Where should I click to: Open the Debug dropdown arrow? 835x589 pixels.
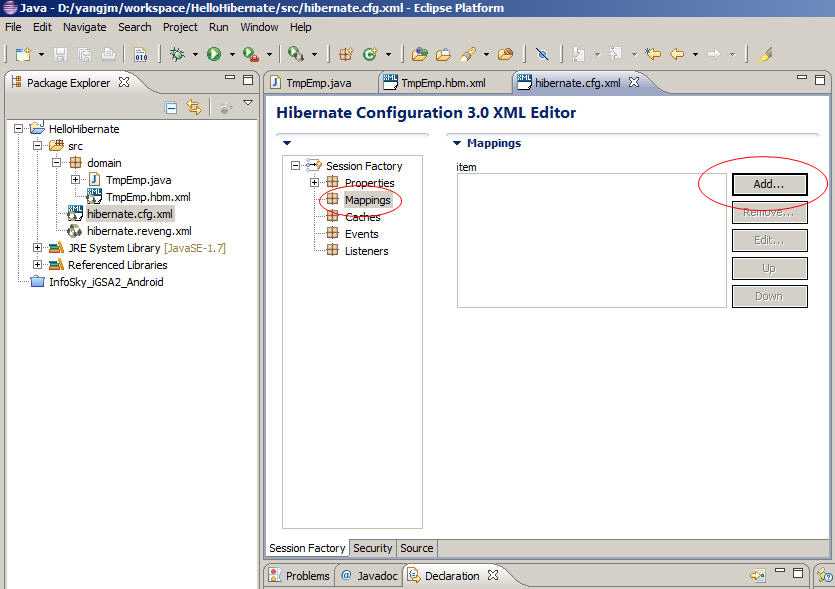[195, 54]
